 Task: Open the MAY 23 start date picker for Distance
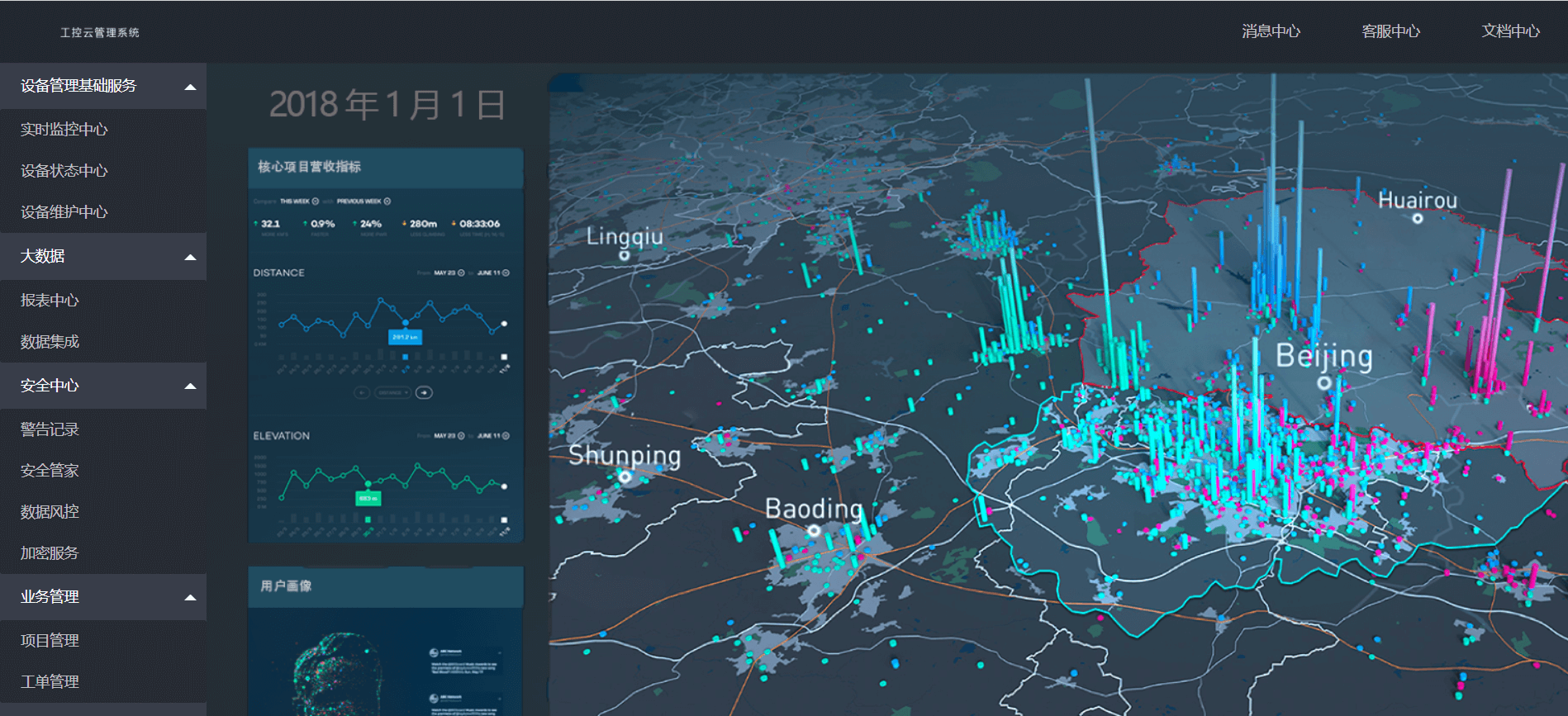(449, 273)
